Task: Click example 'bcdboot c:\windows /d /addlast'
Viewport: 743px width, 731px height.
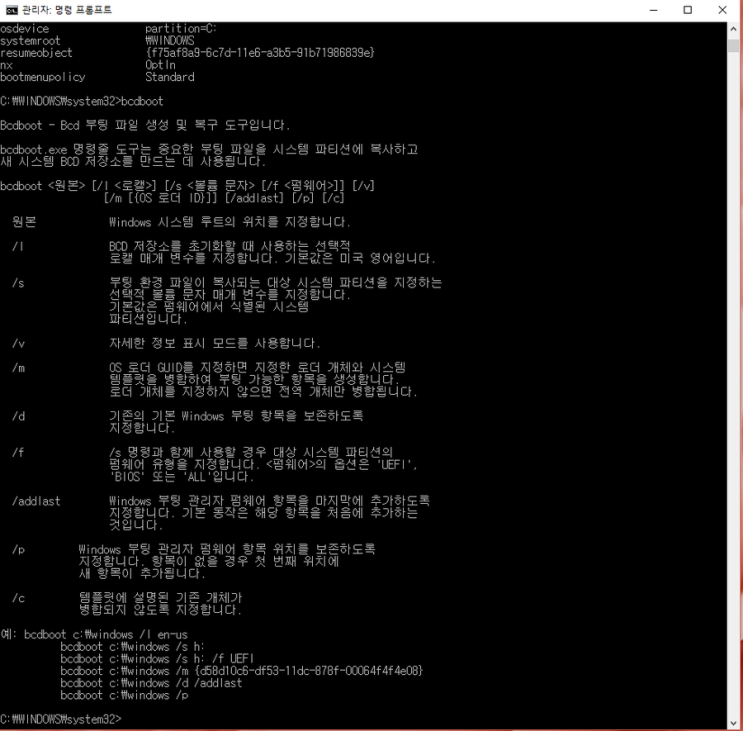Action: pyautogui.click(x=151, y=683)
